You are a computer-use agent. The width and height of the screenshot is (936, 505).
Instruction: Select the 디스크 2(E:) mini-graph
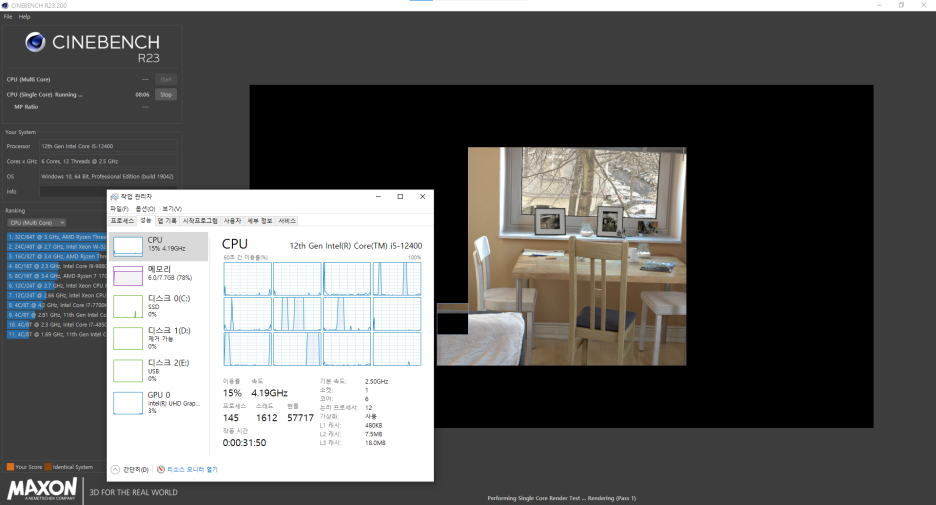(128, 371)
